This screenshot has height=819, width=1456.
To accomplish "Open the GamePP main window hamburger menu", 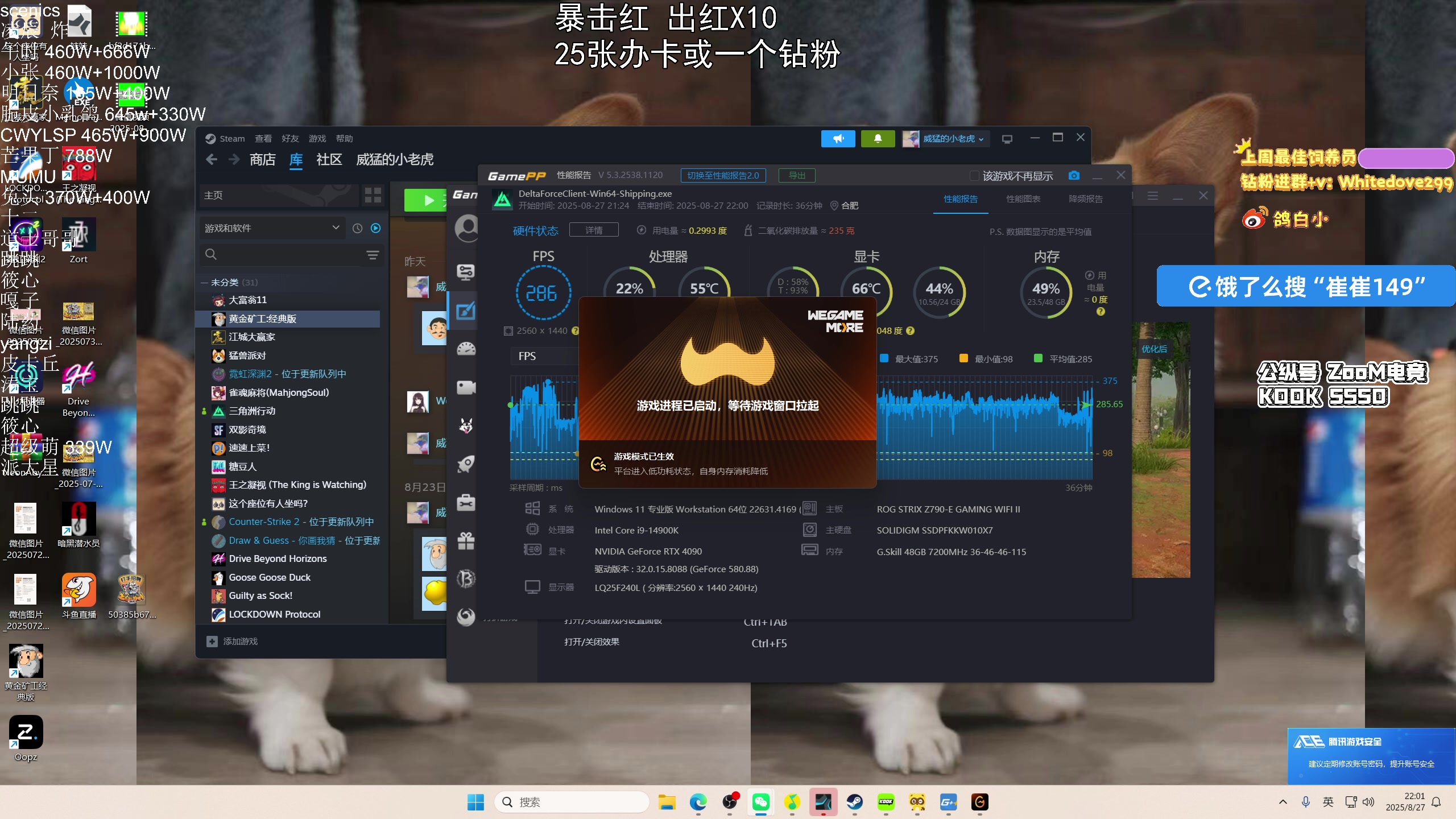I will (1153, 196).
